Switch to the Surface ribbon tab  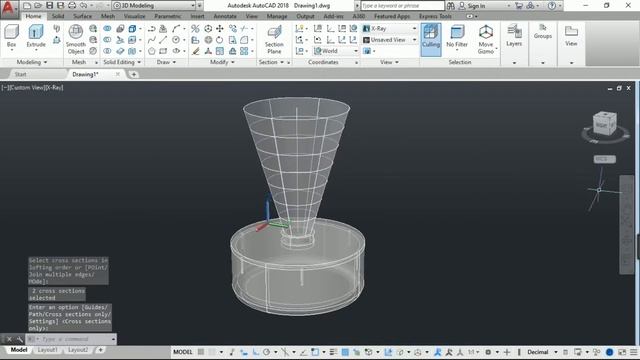(x=82, y=16)
